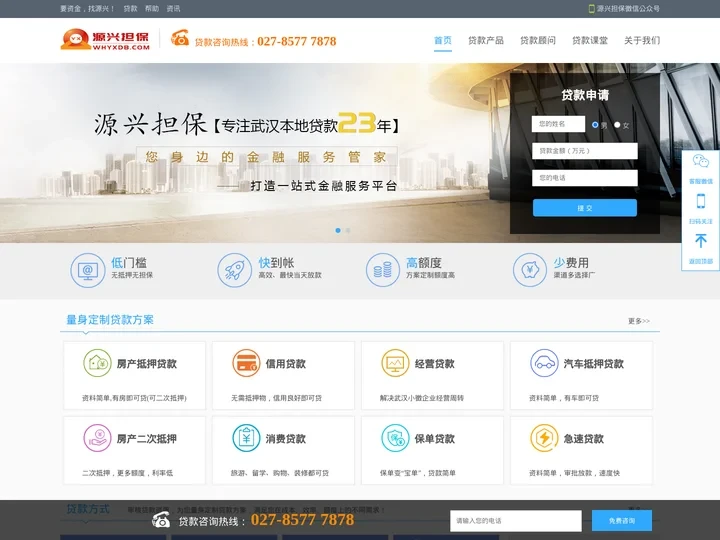
Task: Open the 房产二次抵押 product title
Action: coord(146,439)
